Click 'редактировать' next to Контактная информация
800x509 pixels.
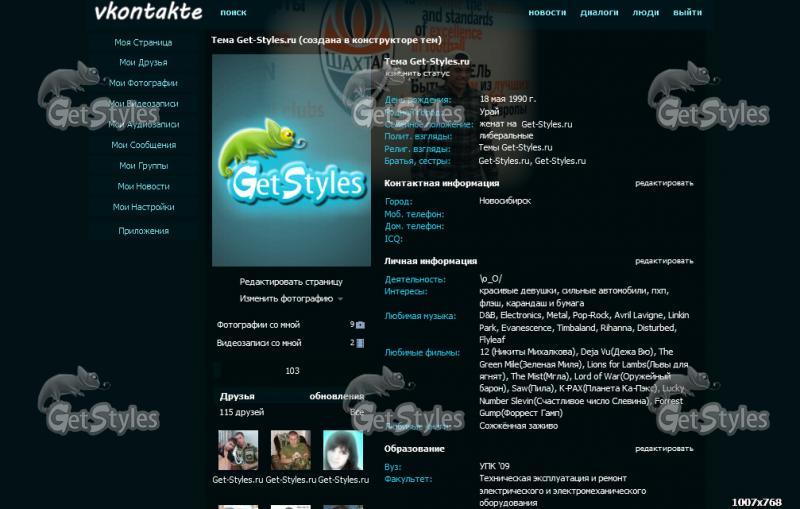point(663,184)
